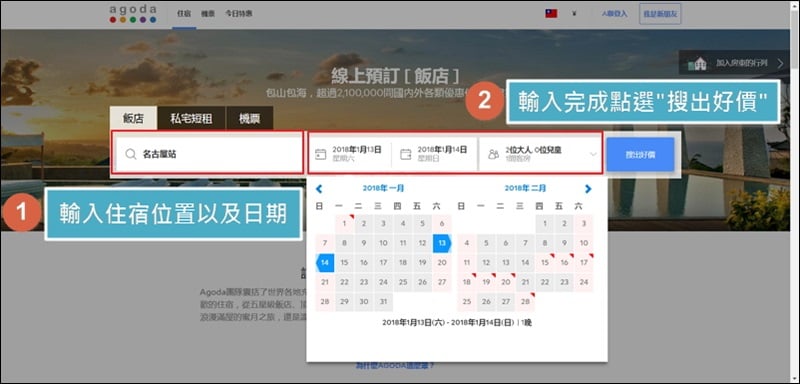Viewport: 800px width, 384px height.
Task: Click the 2018年 二月 month header
Action: (525, 188)
